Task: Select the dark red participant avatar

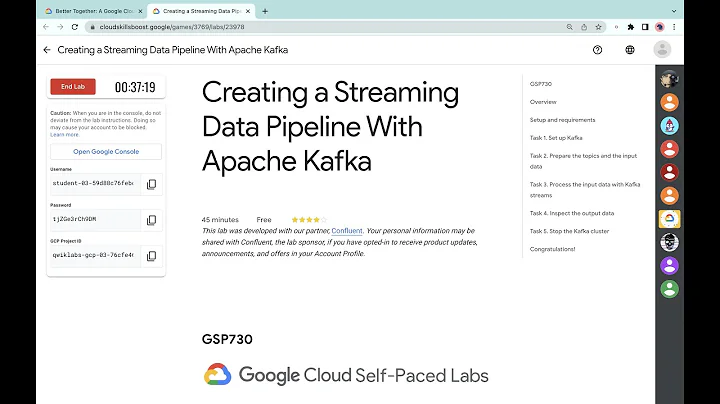Action: (669, 172)
